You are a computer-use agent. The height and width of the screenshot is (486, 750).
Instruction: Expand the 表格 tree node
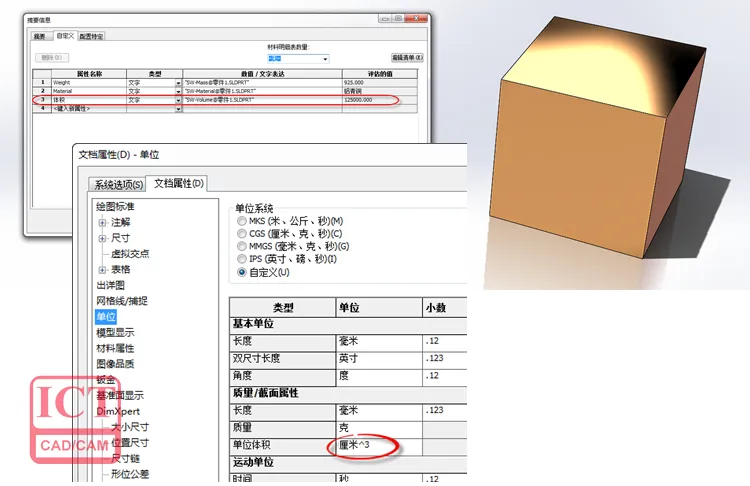click(102, 270)
